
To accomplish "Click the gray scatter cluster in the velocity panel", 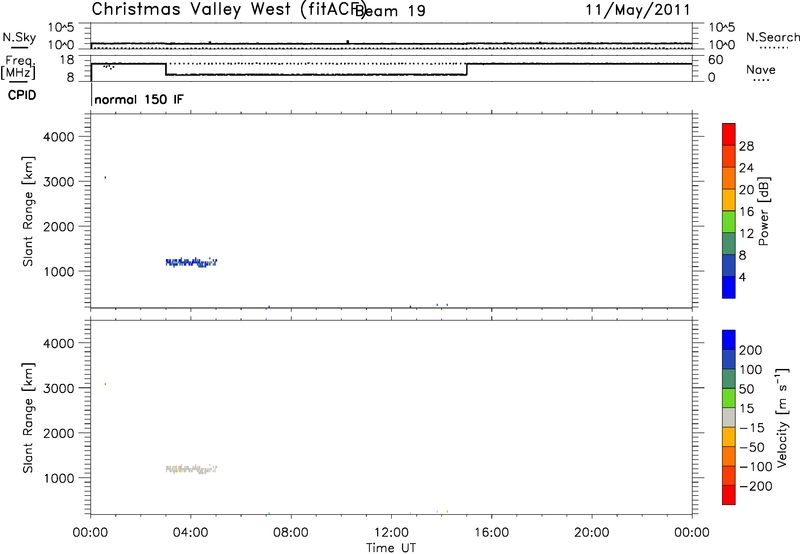I will click(x=191, y=469).
